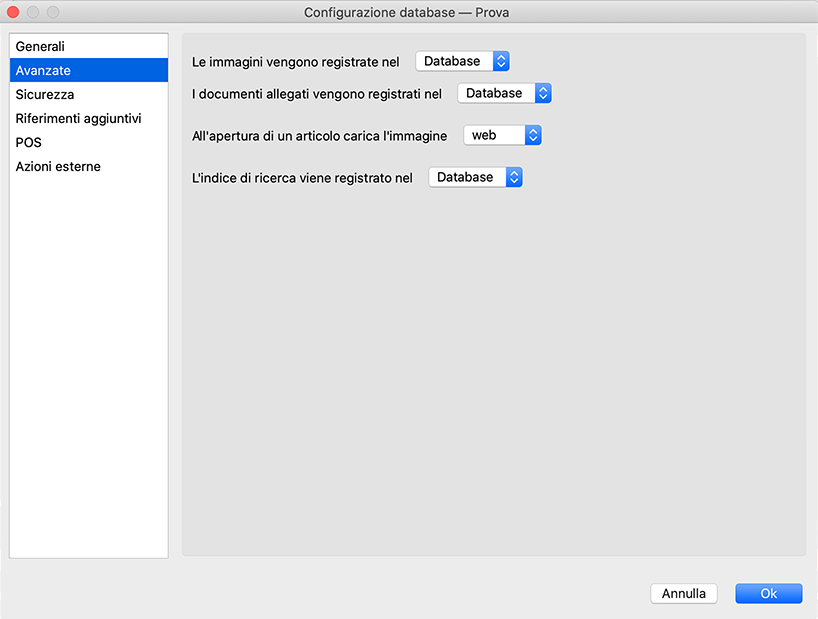This screenshot has height=619, width=818.
Task: Open the image storage location dropdown
Action: tap(462, 62)
